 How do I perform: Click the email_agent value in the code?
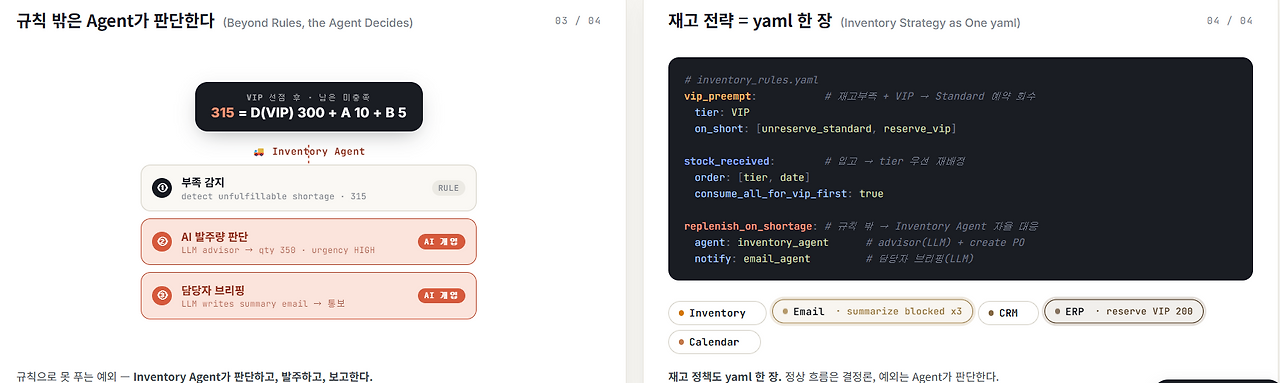[x=777, y=258]
